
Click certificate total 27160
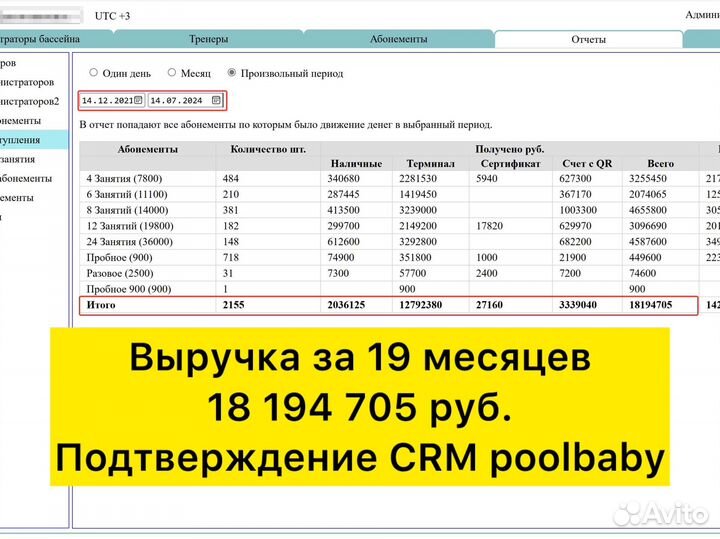[x=489, y=305]
